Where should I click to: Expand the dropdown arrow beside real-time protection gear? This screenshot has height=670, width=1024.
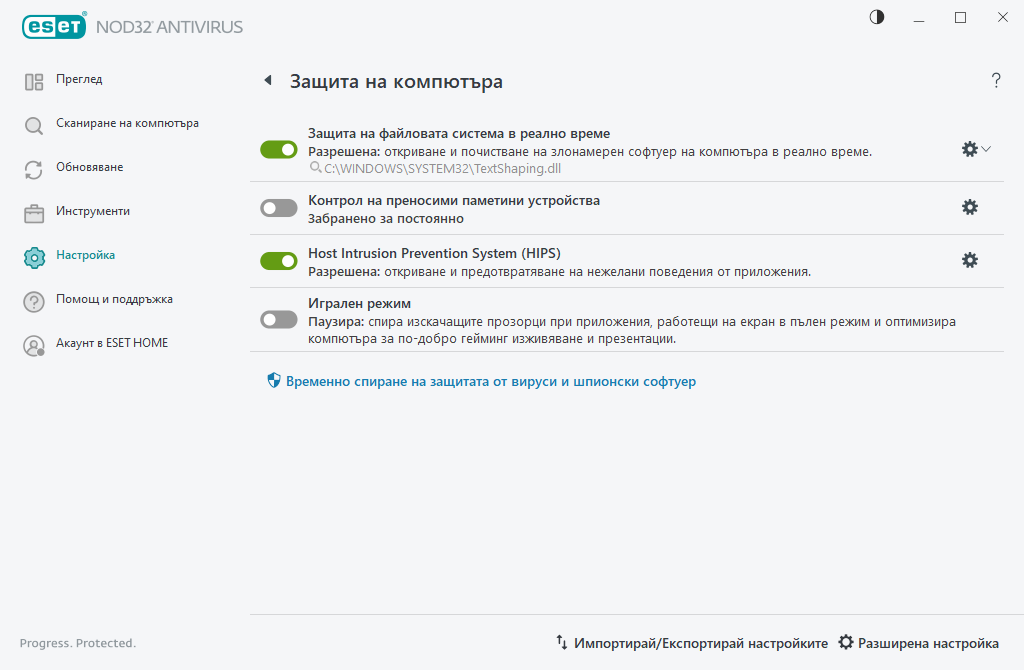click(x=987, y=149)
